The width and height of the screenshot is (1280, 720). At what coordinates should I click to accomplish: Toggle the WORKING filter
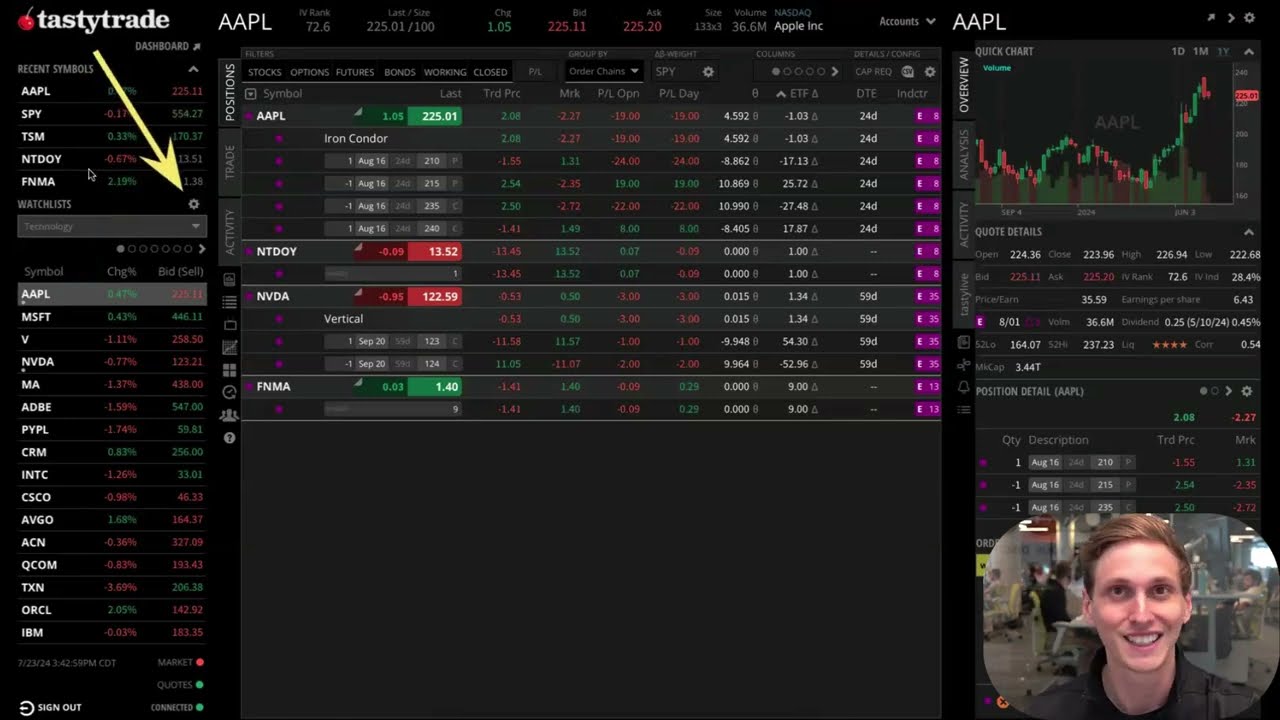coord(445,72)
